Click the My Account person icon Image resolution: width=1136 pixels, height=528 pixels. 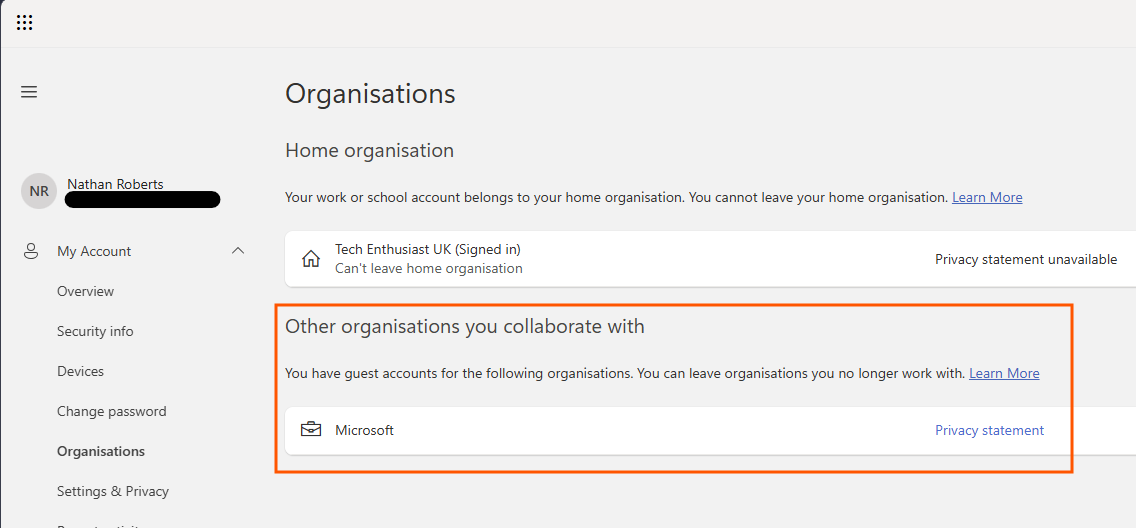(x=30, y=251)
